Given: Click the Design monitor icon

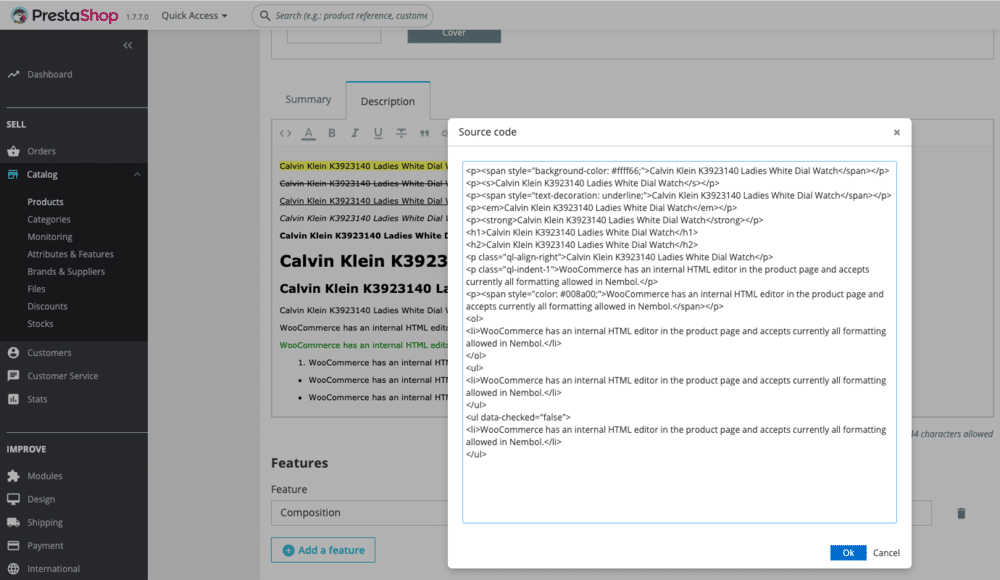Looking at the screenshot, I should [13, 499].
